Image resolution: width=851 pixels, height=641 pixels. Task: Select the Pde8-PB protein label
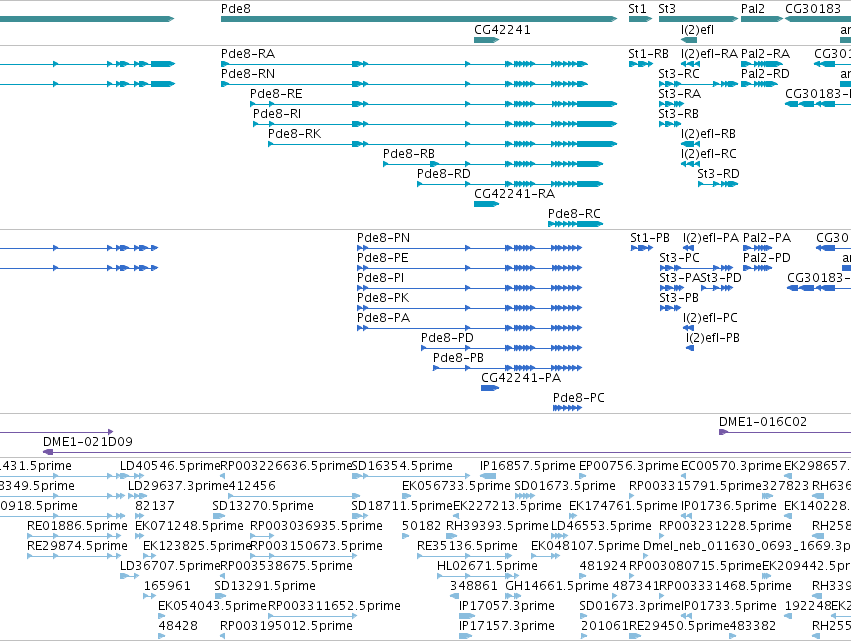click(x=458, y=358)
